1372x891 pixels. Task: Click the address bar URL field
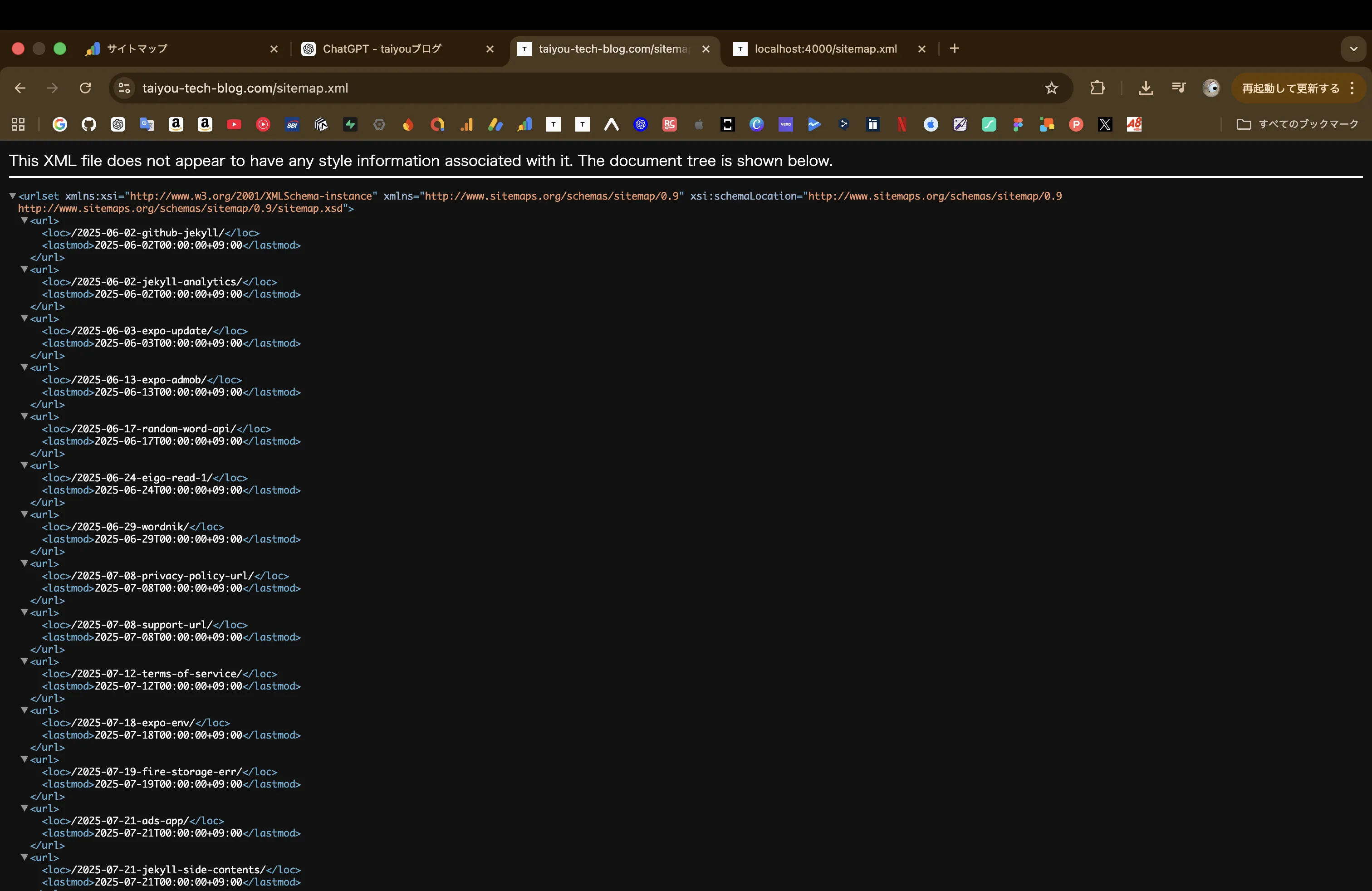click(x=403, y=88)
